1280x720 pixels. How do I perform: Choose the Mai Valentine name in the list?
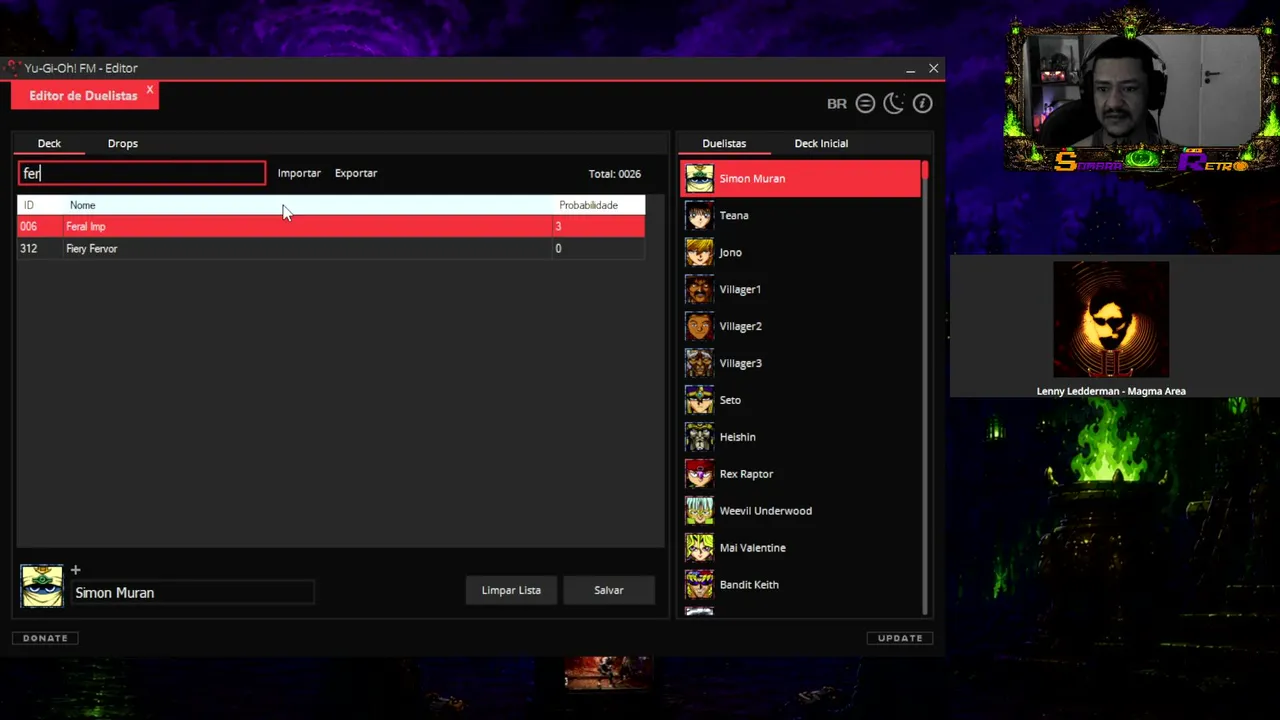pyautogui.click(x=752, y=548)
